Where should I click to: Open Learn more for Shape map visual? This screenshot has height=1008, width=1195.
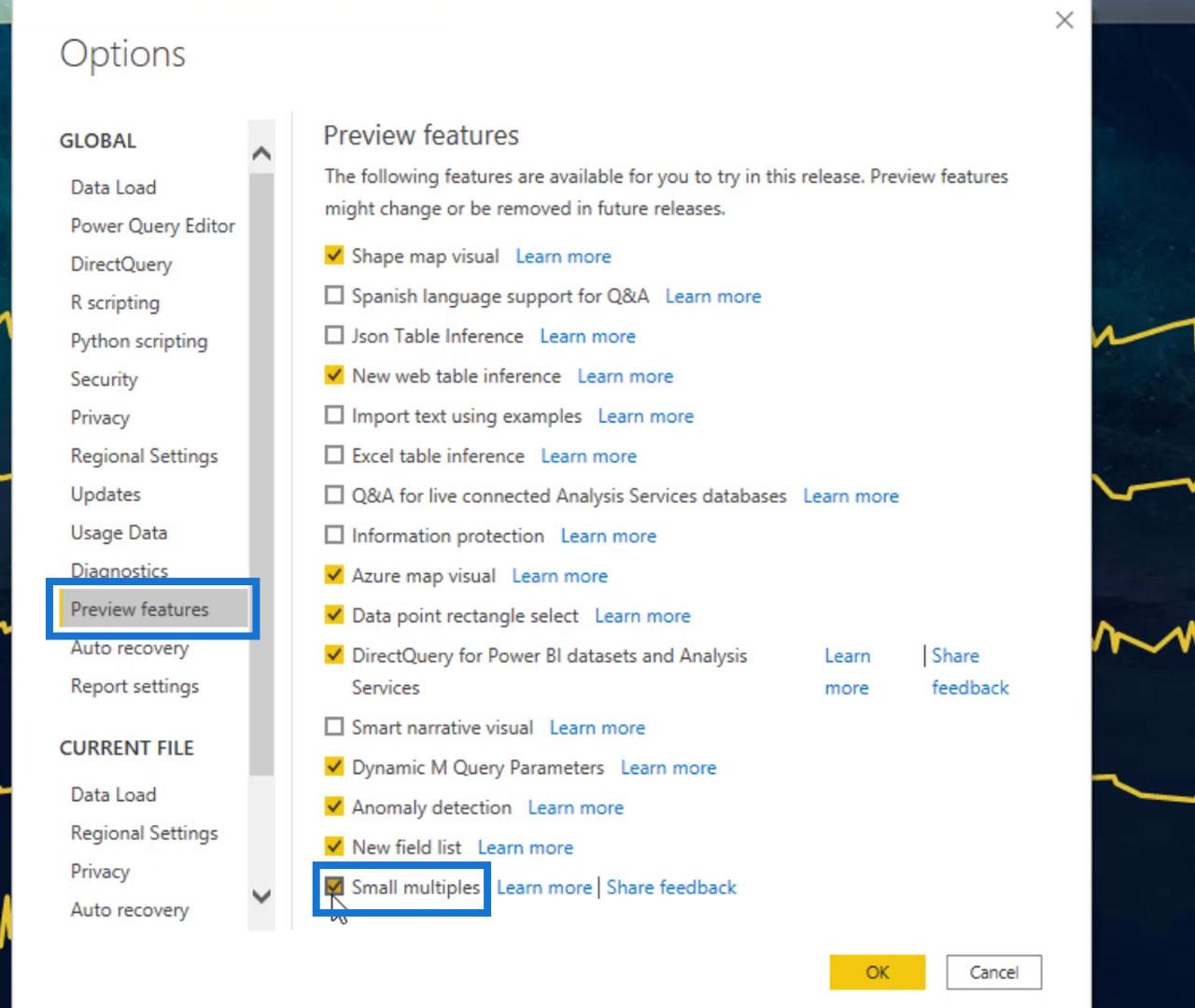pos(563,256)
